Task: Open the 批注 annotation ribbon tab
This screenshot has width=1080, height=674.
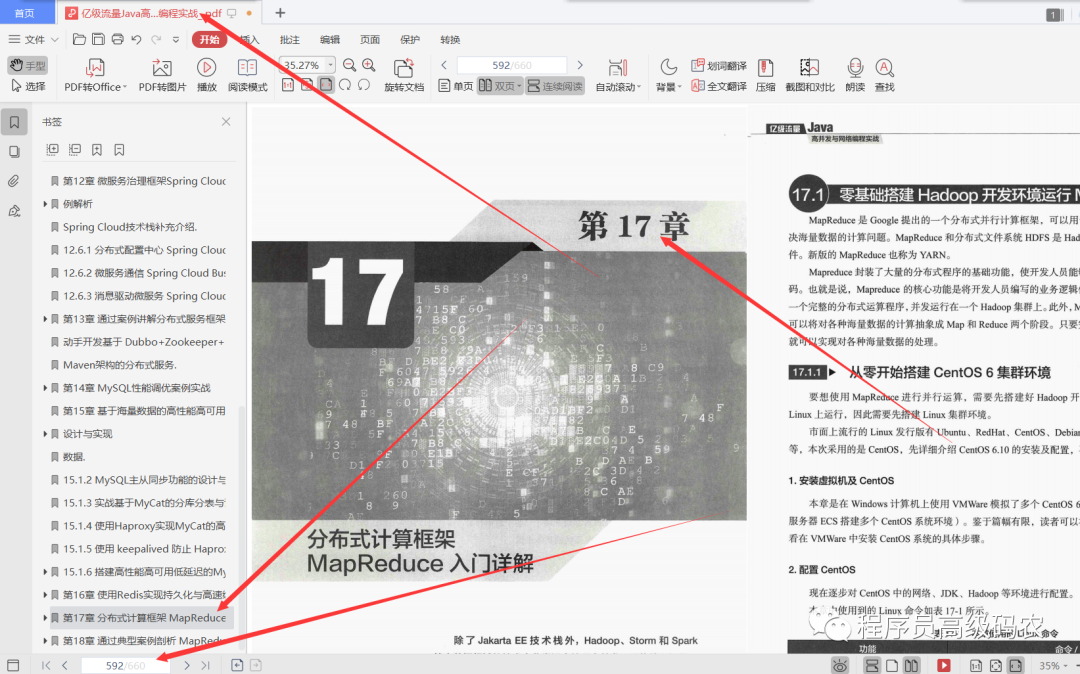Action: pyautogui.click(x=290, y=39)
